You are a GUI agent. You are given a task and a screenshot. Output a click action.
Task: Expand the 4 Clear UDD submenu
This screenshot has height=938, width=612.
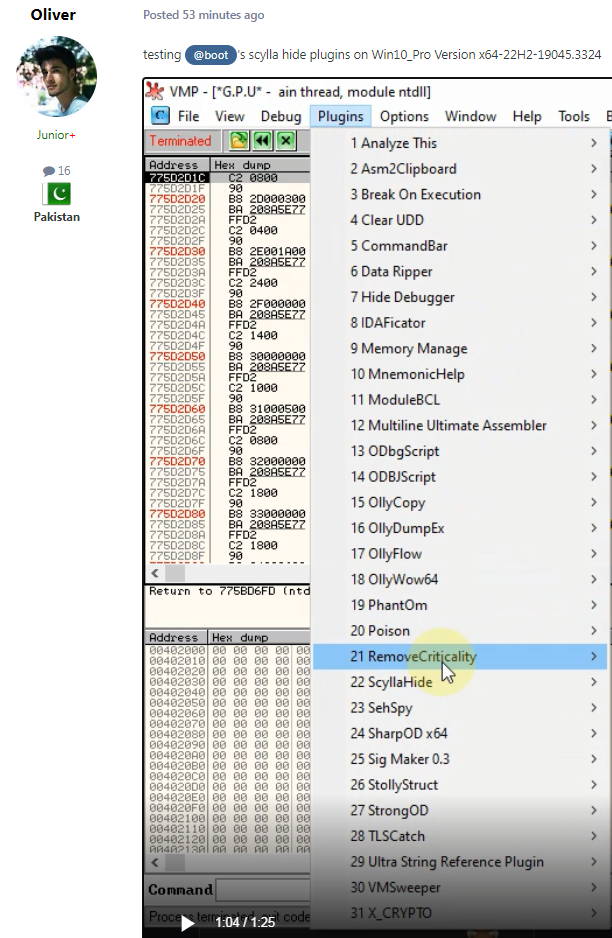(460, 220)
